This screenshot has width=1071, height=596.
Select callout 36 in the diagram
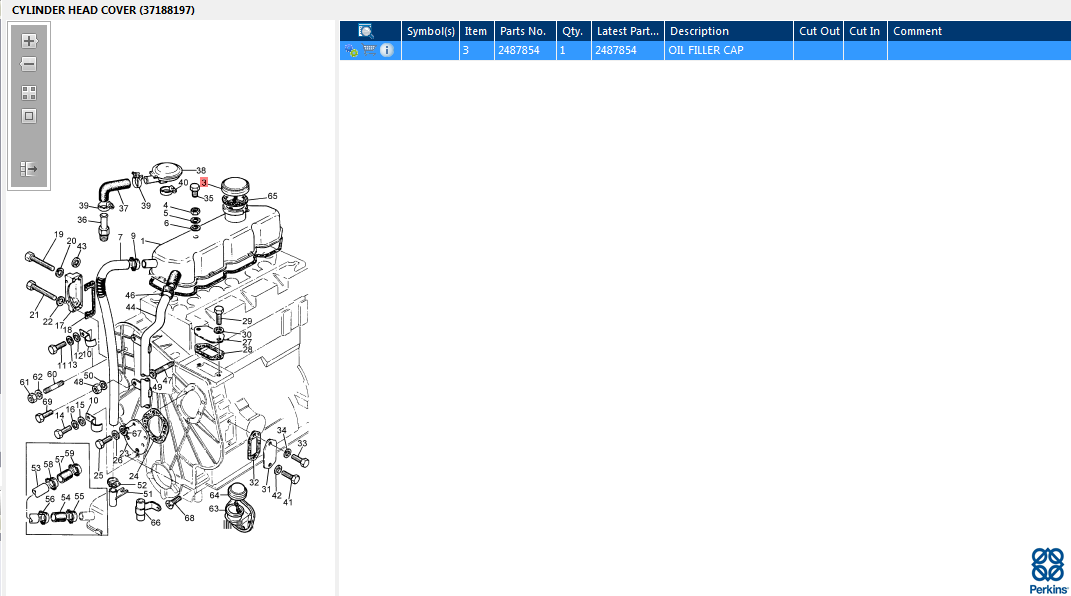(82, 220)
